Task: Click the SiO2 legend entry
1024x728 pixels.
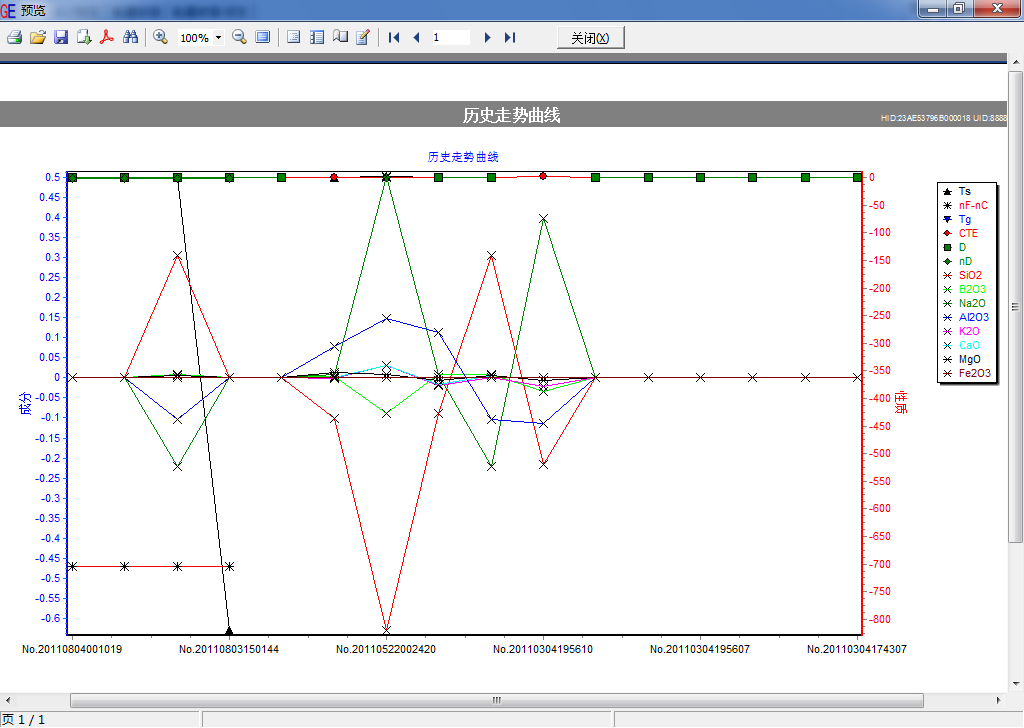Action: [963, 276]
